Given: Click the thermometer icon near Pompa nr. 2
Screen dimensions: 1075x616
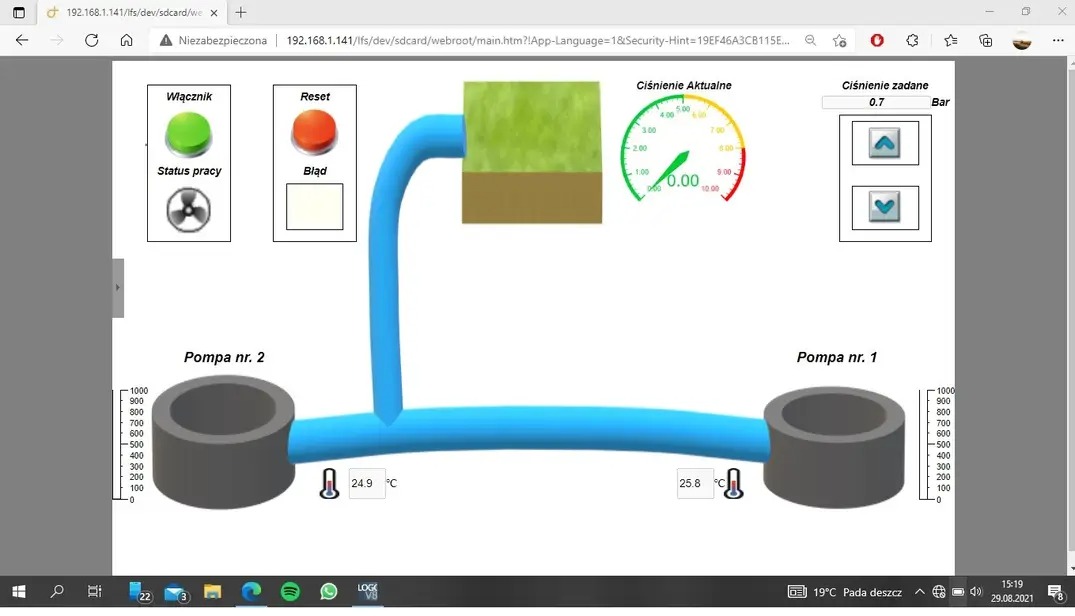Looking at the screenshot, I should click(x=329, y=484).
